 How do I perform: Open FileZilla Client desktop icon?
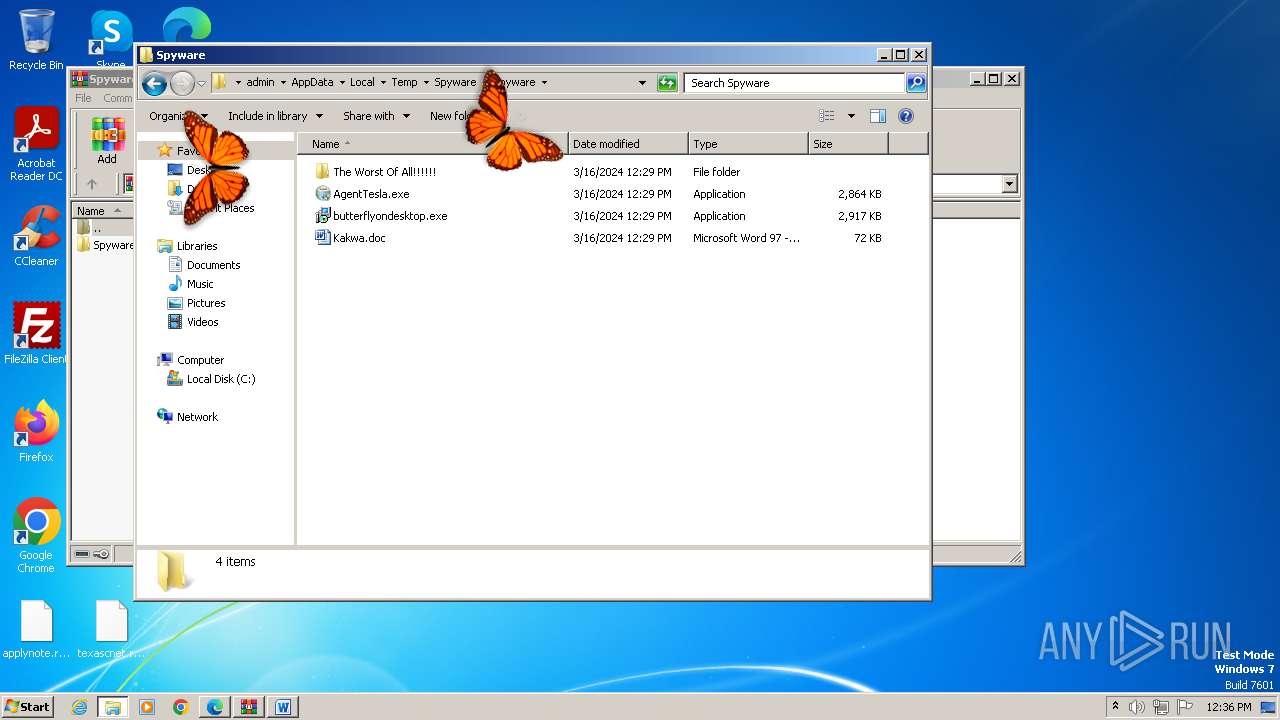(36, 333)
